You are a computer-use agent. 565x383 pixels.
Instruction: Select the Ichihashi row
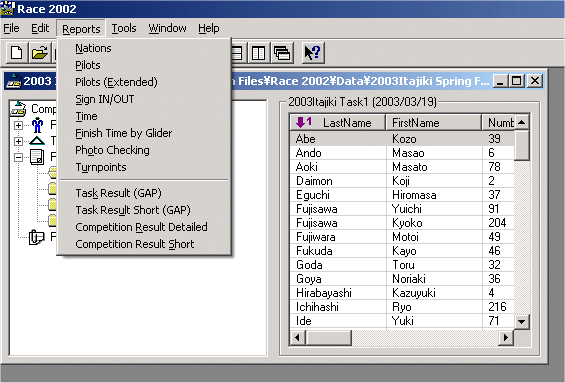coord(402,307)
